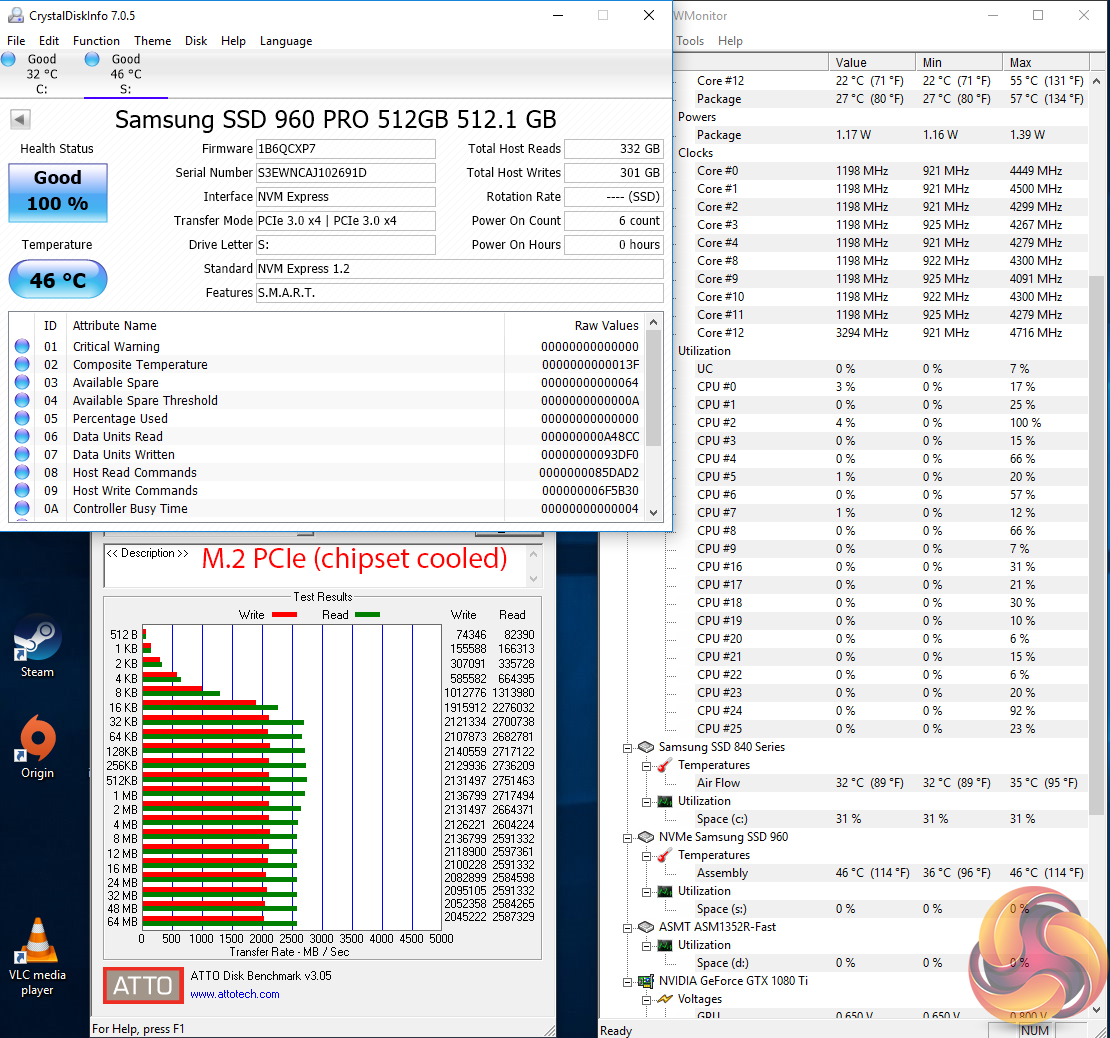This screenshot has width=1110, height=1038.
Task: Click the Serial Number field
Action: click(345, 173)
